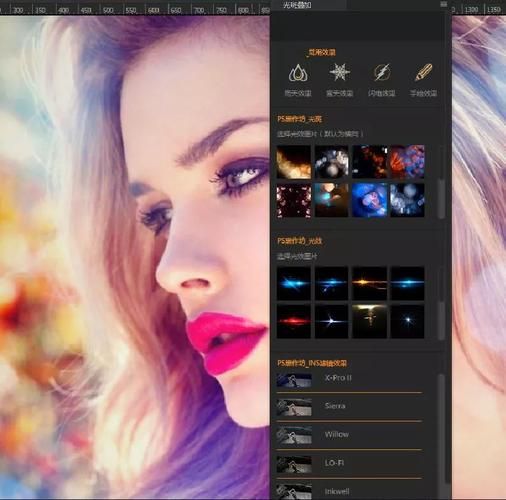Pick the red and blue bokeh thumbnail
Screen dimensions: 506x500
(x=407, y=162)
